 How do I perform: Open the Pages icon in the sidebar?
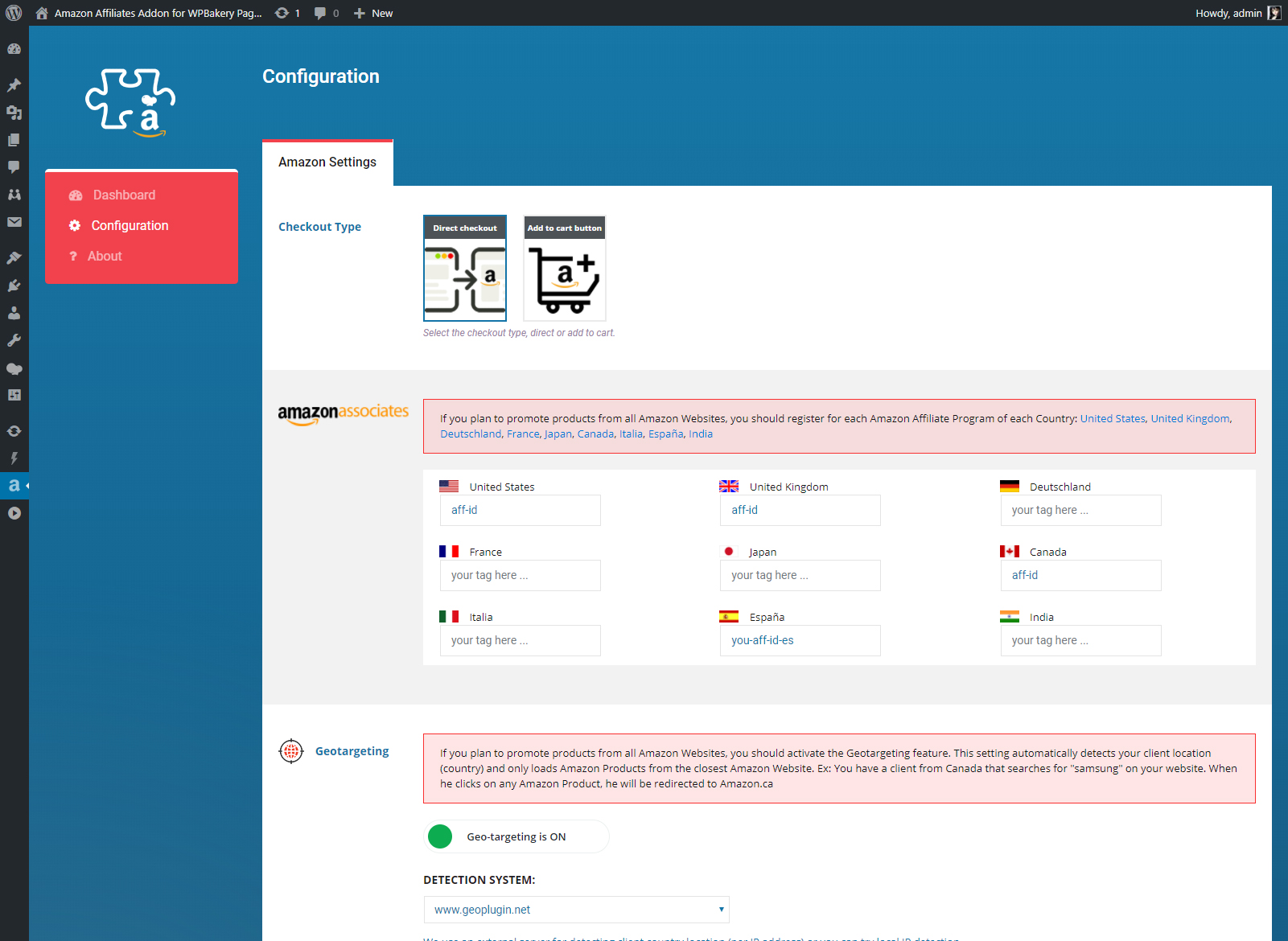14,140
